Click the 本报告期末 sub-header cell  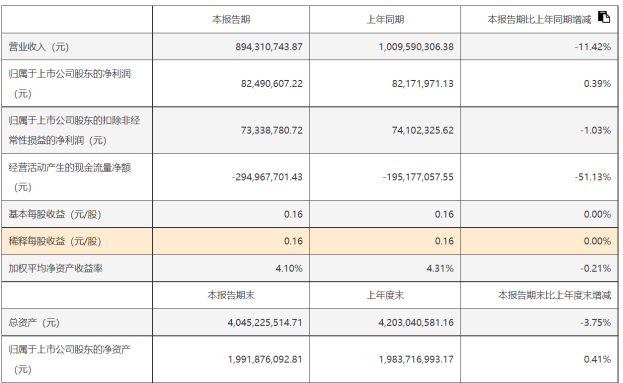pos(231,295)
